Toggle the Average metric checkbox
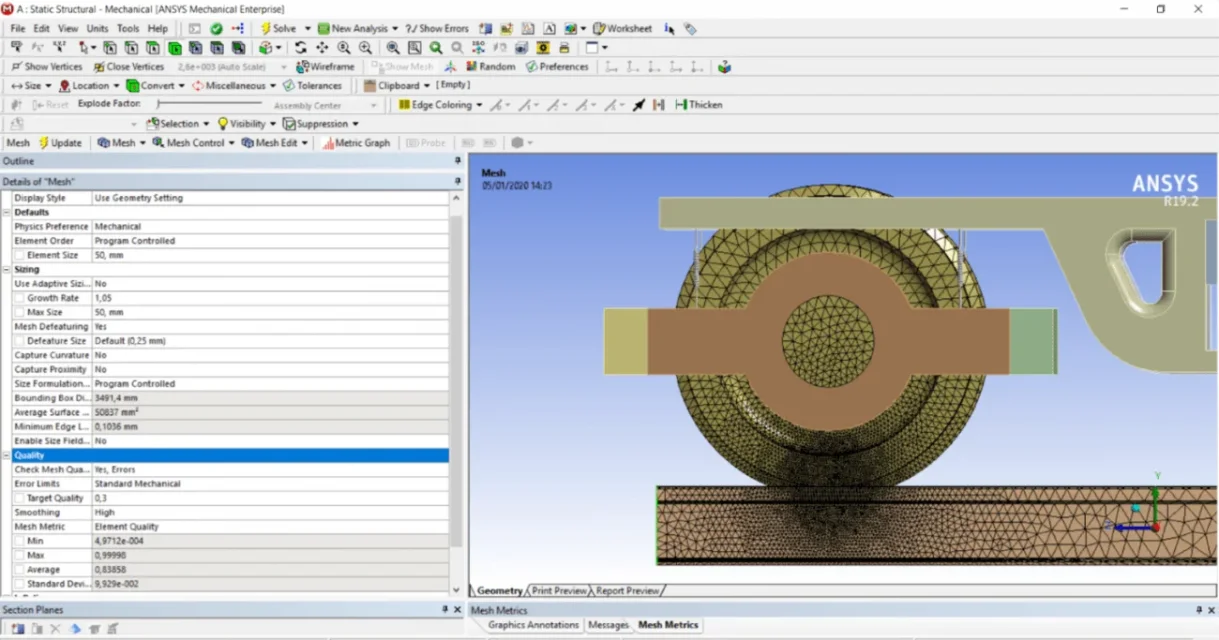 pyautogui.click(x=20, y=569)
